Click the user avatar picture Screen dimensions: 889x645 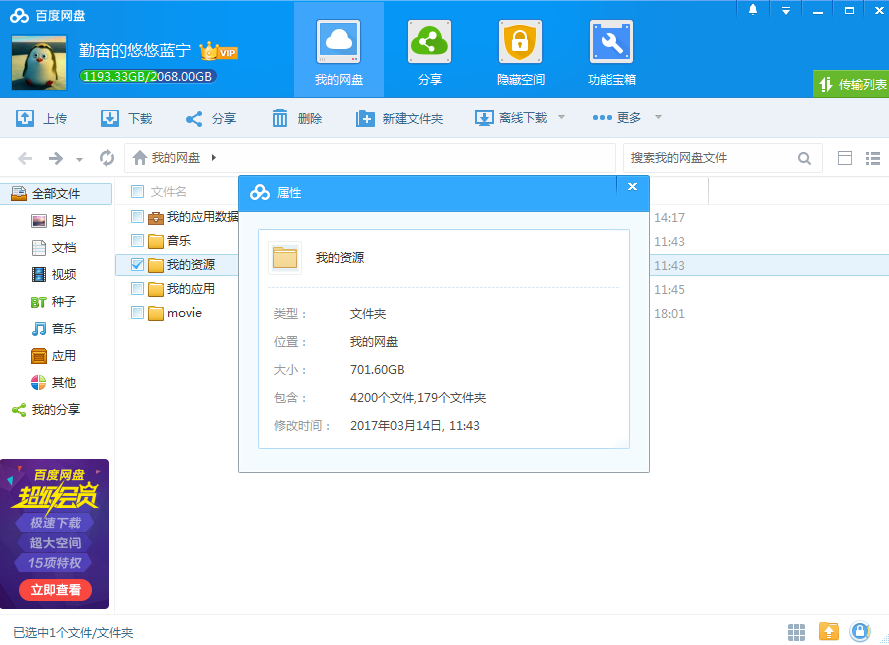(39, 63)
